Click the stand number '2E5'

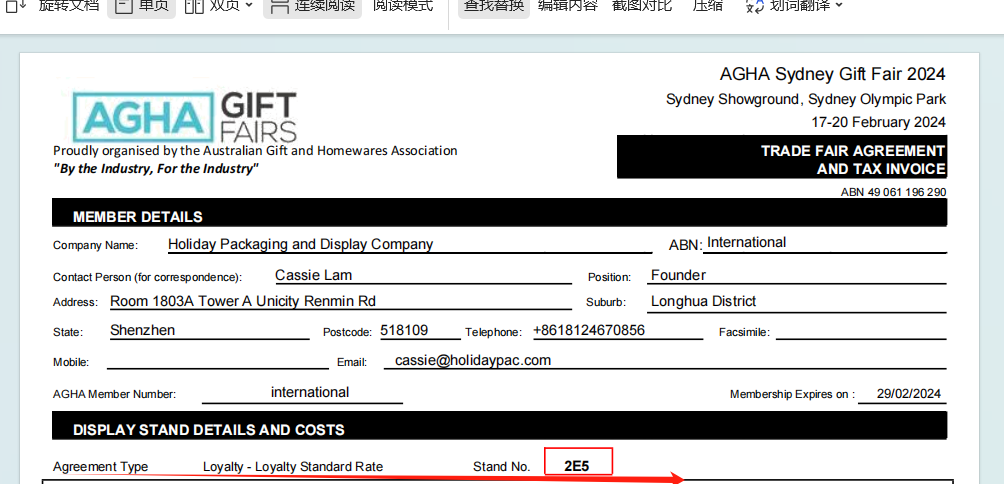click(576, 466)
